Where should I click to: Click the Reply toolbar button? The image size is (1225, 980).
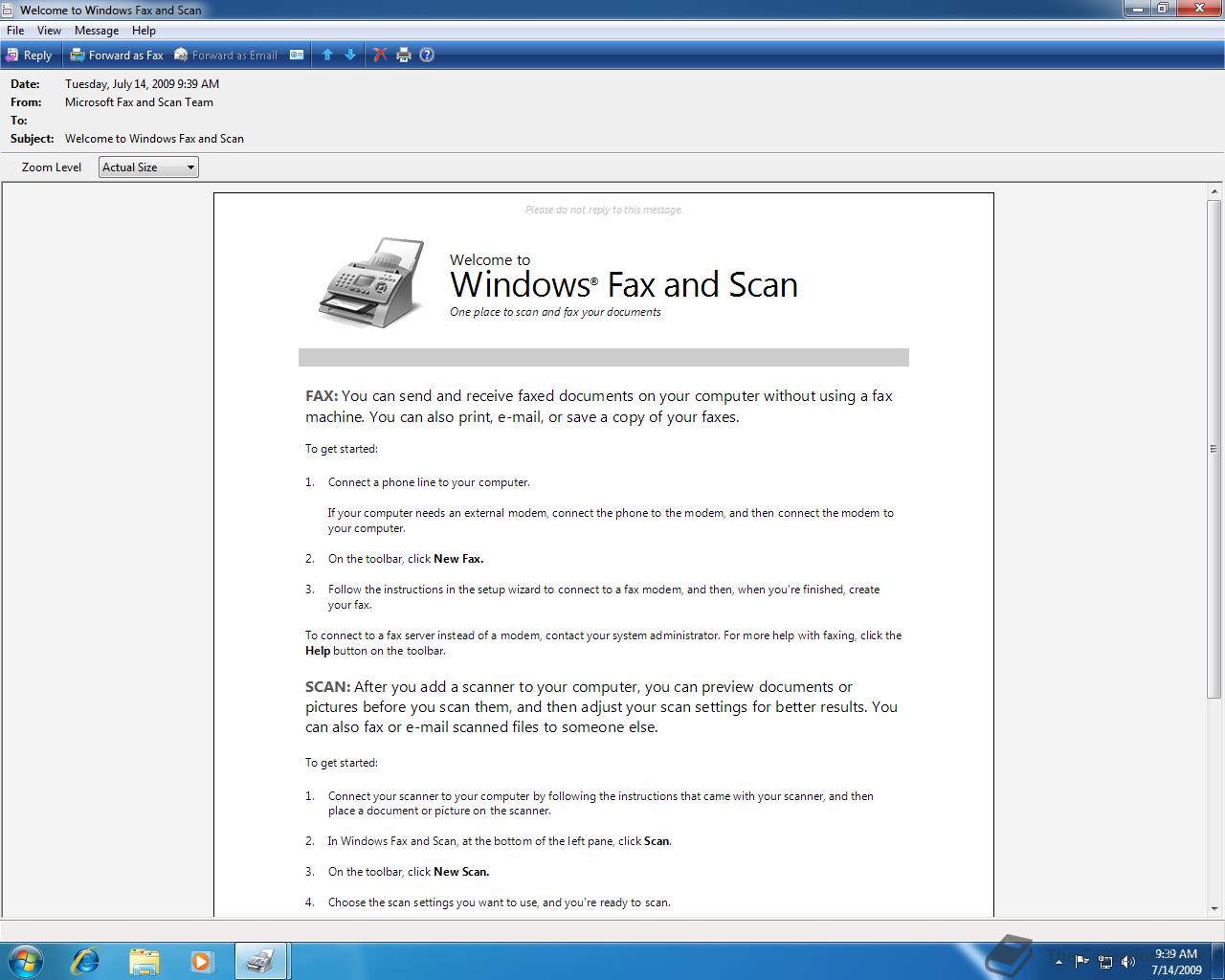(x=29, y=55)
